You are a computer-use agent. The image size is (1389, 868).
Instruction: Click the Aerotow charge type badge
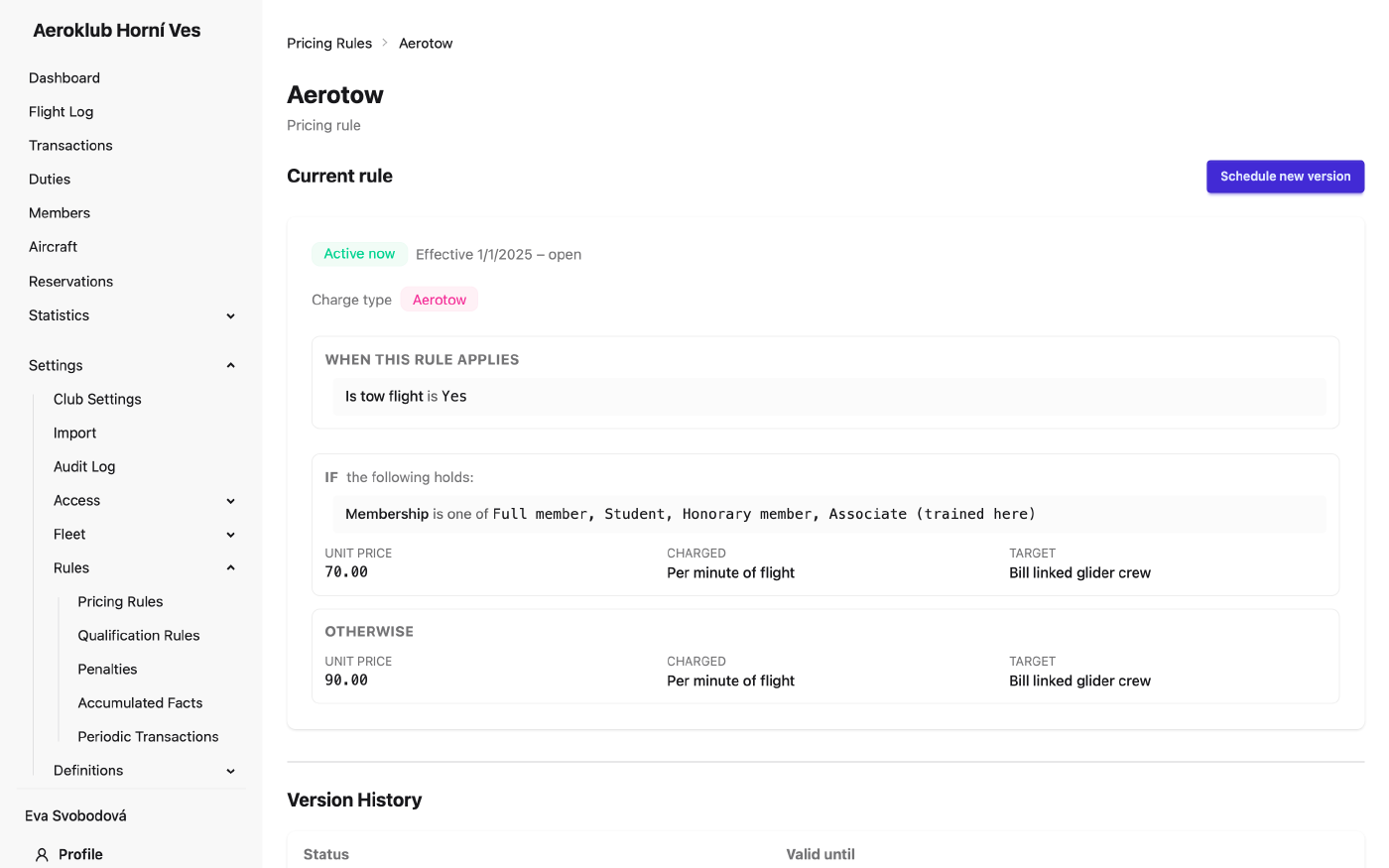[x=440, y=300]
